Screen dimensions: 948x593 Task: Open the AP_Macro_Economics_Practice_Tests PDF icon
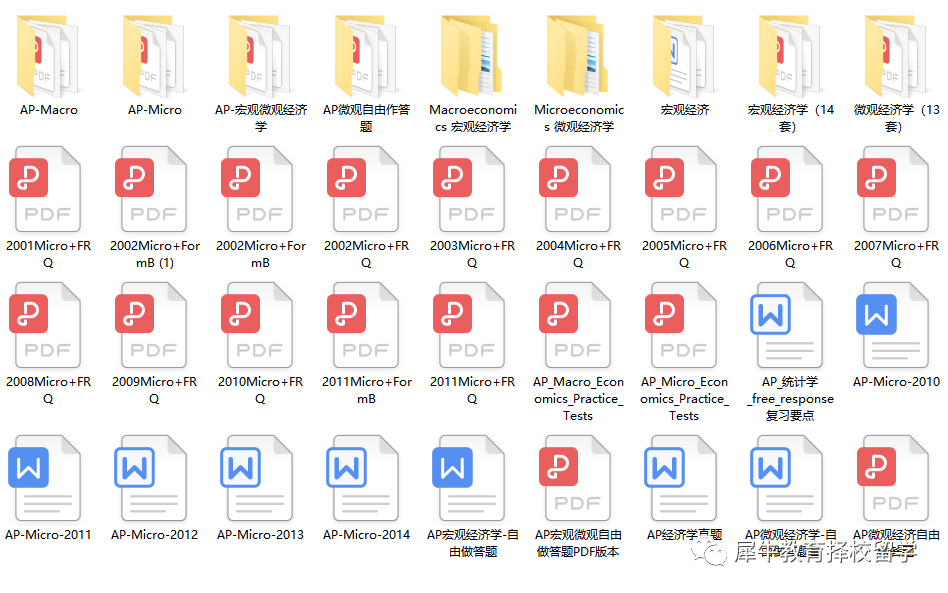pyautogui.click(x=575, y=325)
